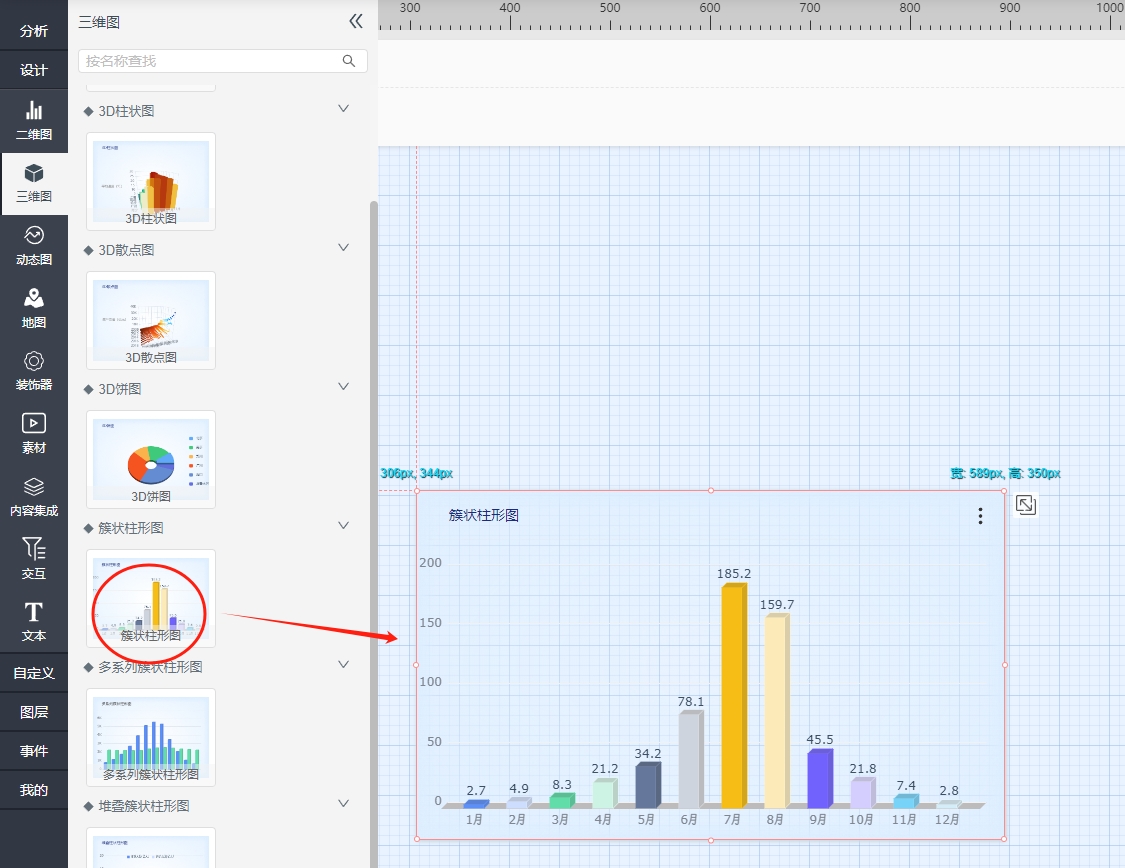Collapse the 簇状柱形图 section chevron
Screen dimensions: 1125x868
(343, 526)
